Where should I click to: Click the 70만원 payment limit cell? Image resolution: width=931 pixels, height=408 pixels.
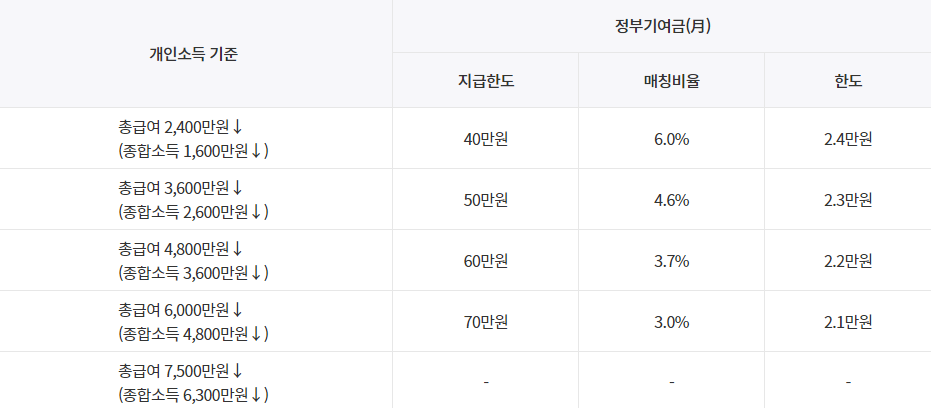(x=486, y=322)
